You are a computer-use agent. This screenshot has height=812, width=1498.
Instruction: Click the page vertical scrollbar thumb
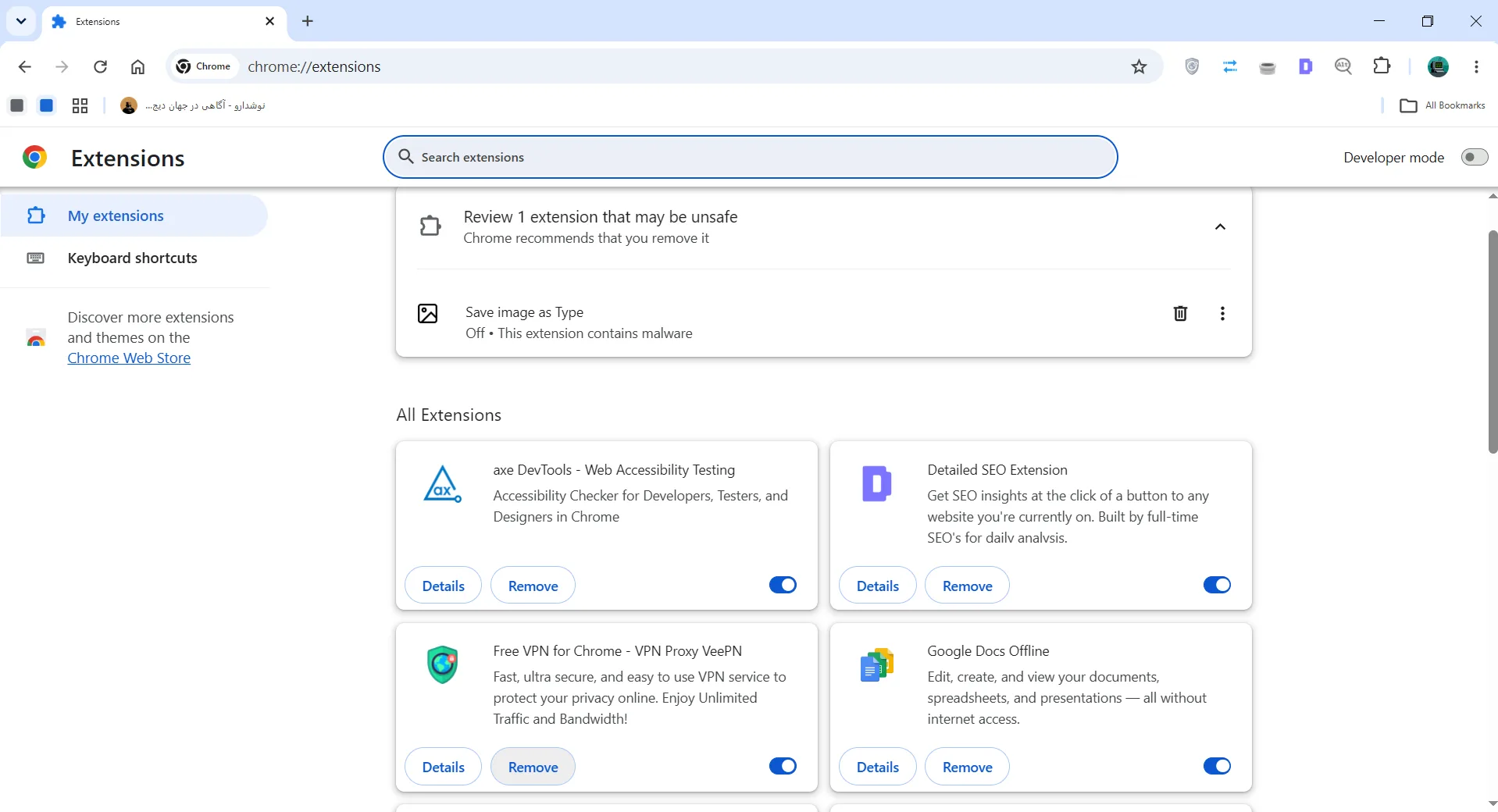click(x=1493, y=341)
